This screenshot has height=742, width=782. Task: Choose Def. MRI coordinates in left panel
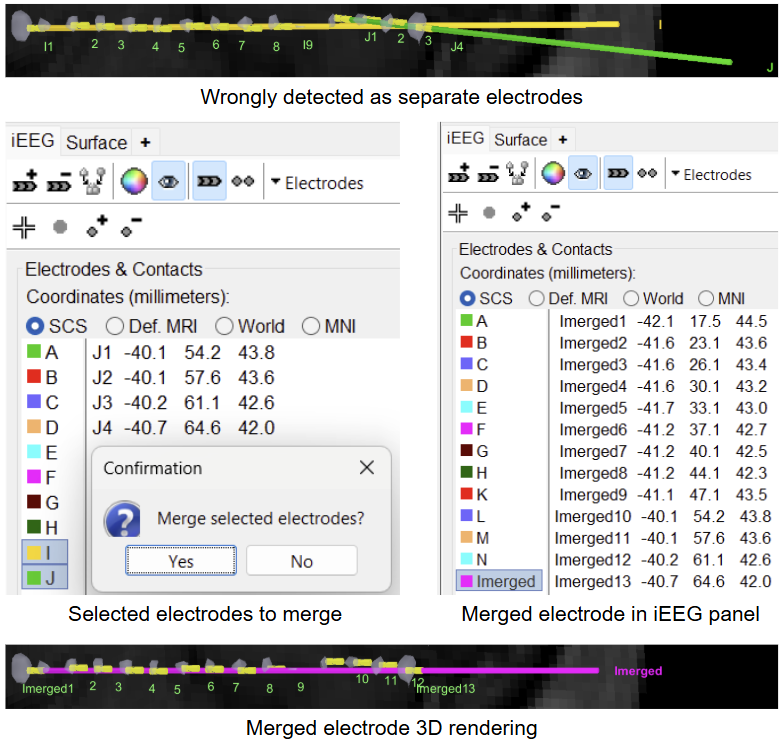click(115, 326)
